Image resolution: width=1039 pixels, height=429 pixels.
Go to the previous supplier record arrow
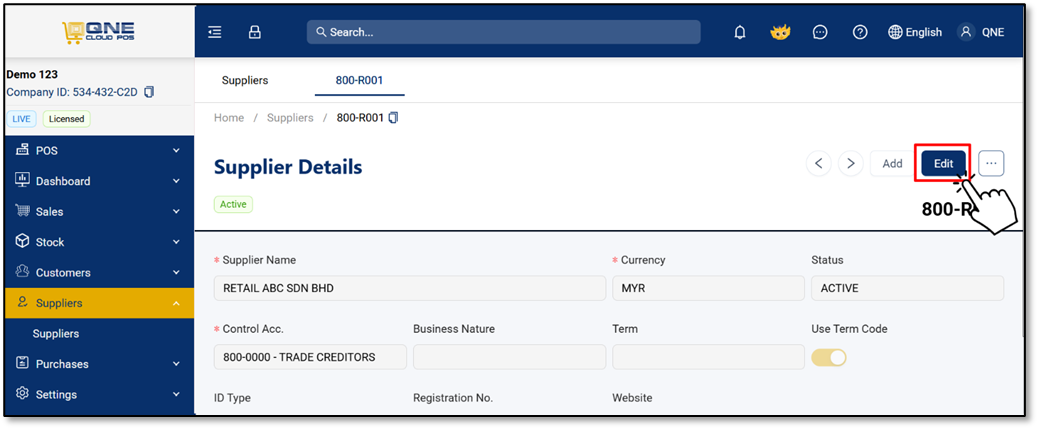[x=819, y=163]
